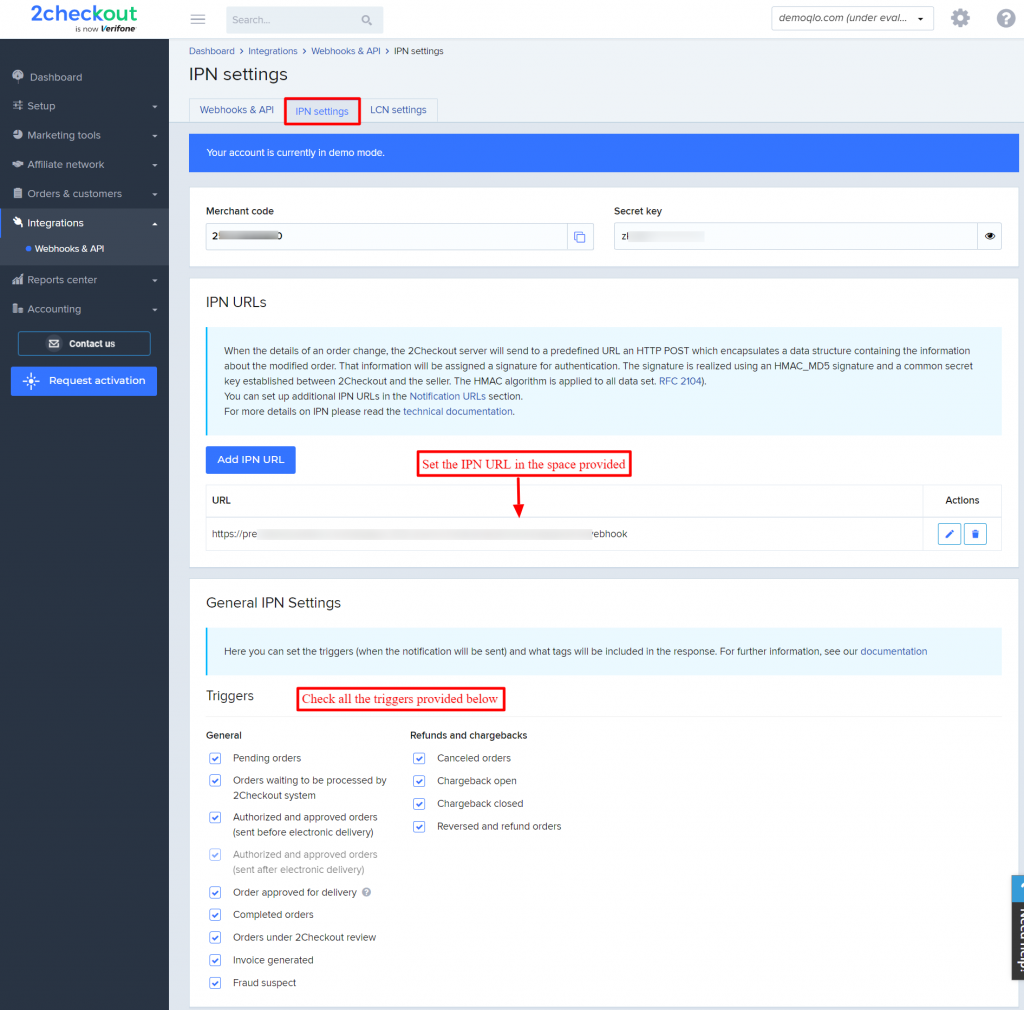Click the Affiliate network handshake icon

(x=18, y=164)
